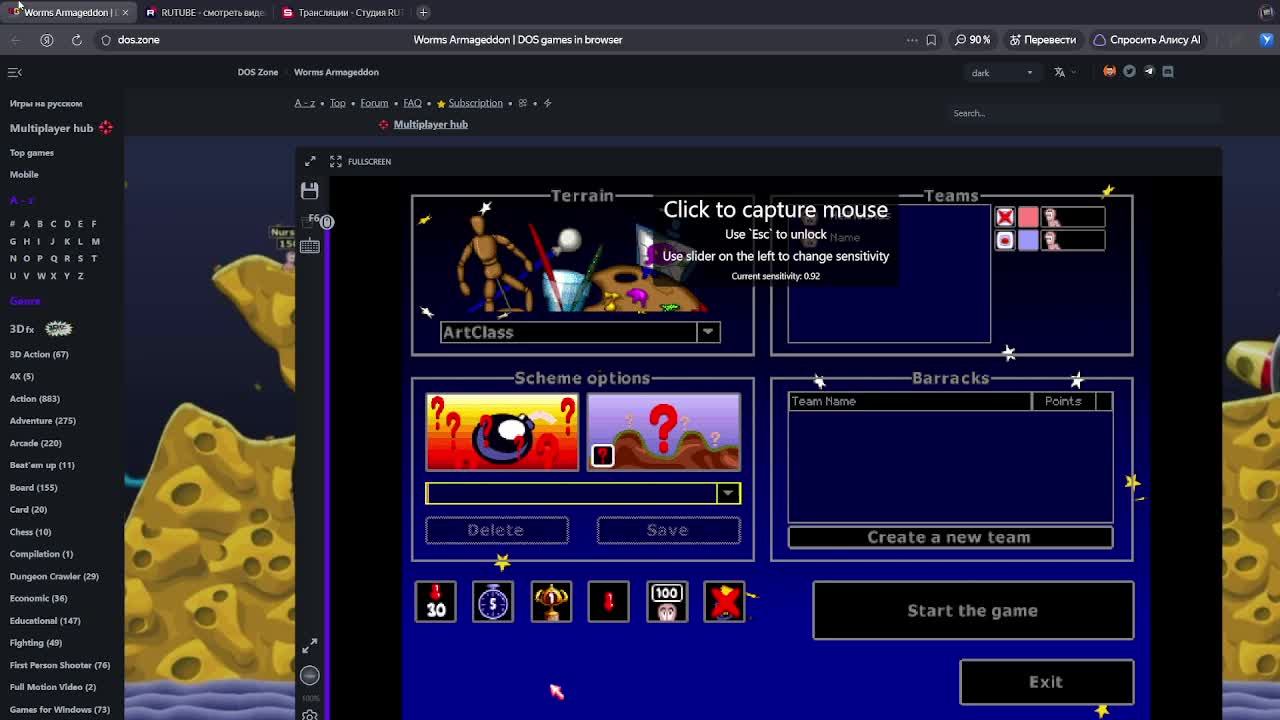This screenshot has height=720, width=1280.
Task: Open the dark theme dropdown
Action: coord(1002,72)
